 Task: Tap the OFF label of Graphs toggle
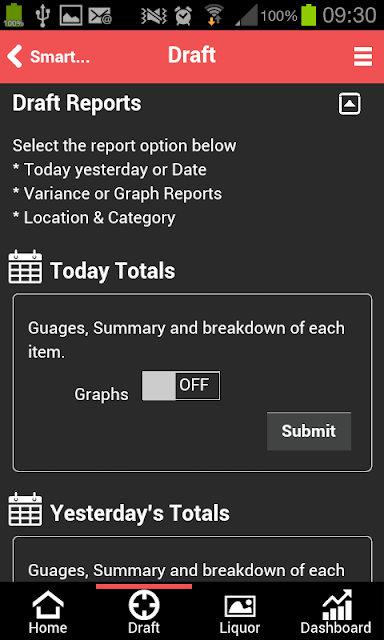coord(194,385)
